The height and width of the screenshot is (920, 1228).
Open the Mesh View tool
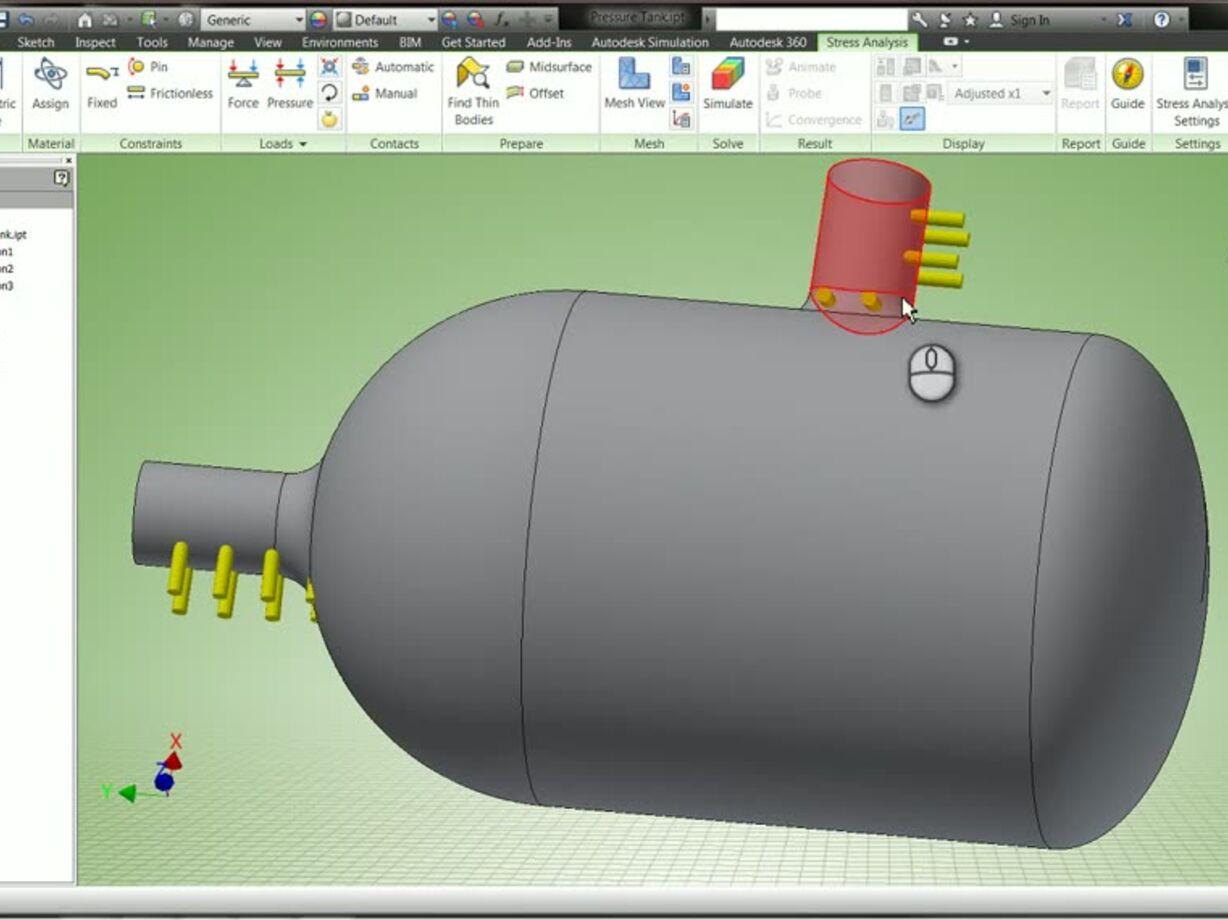[633, 86]
